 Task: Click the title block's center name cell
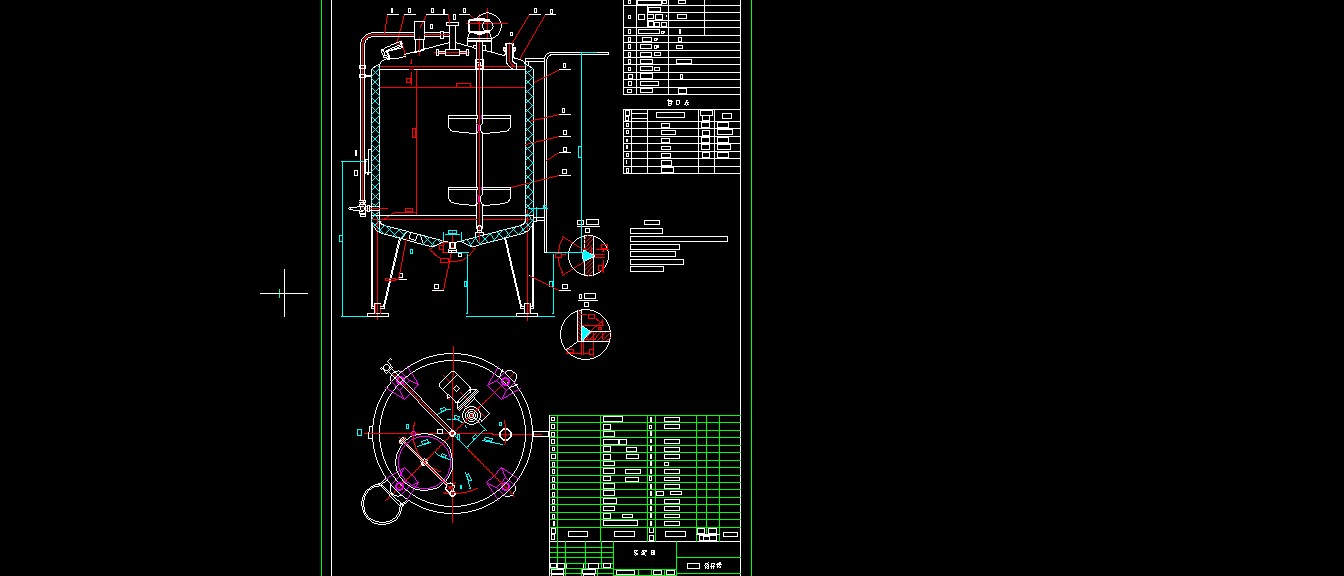pos(645,551)
